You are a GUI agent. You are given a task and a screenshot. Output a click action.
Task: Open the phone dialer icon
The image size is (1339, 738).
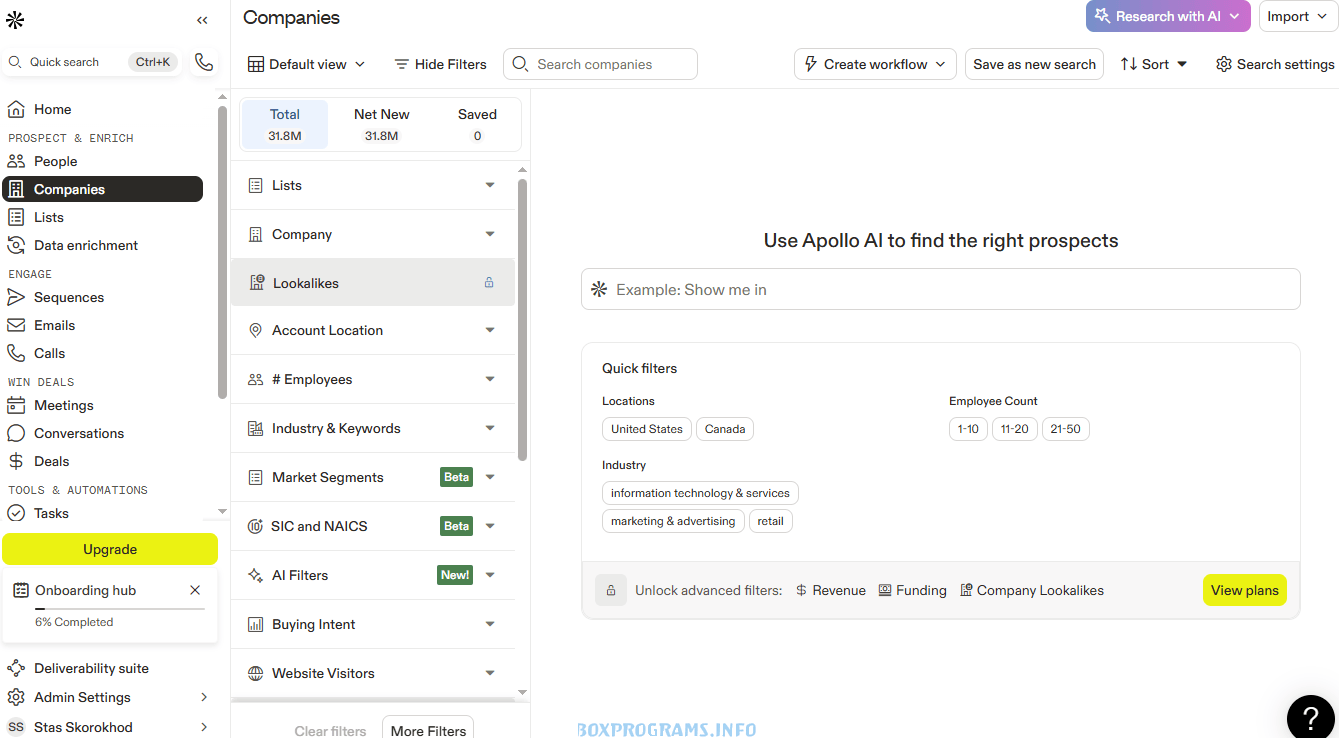tap(204, 62)
